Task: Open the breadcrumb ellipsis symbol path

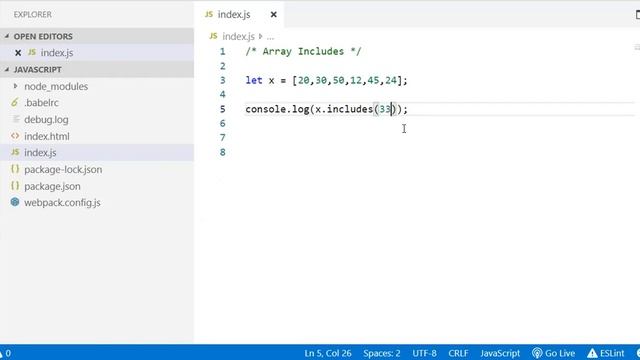Action: [270, 37]
